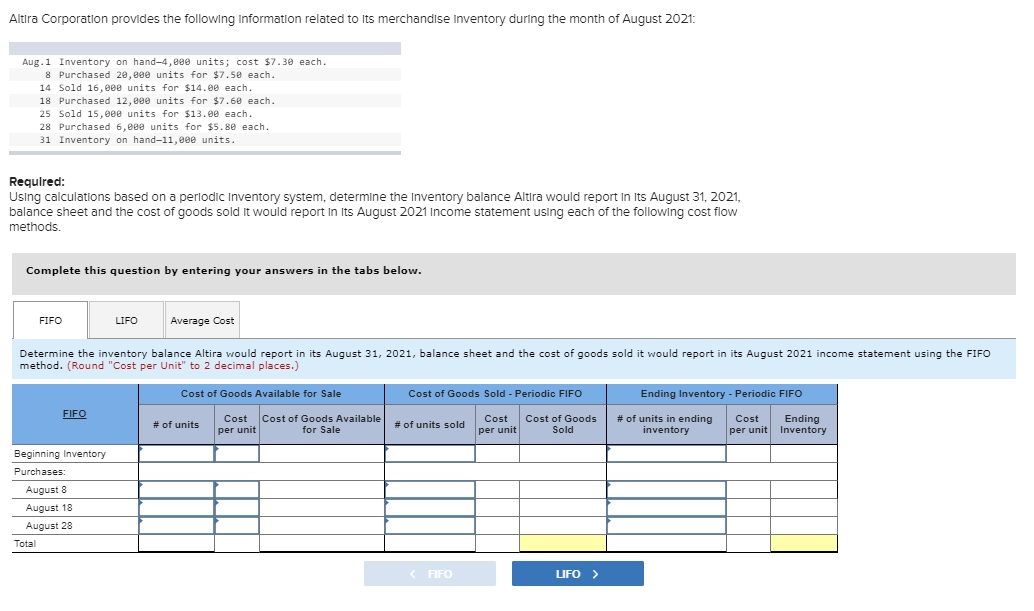The image size is (1034, 611).
Task: Click '# of units in ending inventory' header
Action: 665,424
